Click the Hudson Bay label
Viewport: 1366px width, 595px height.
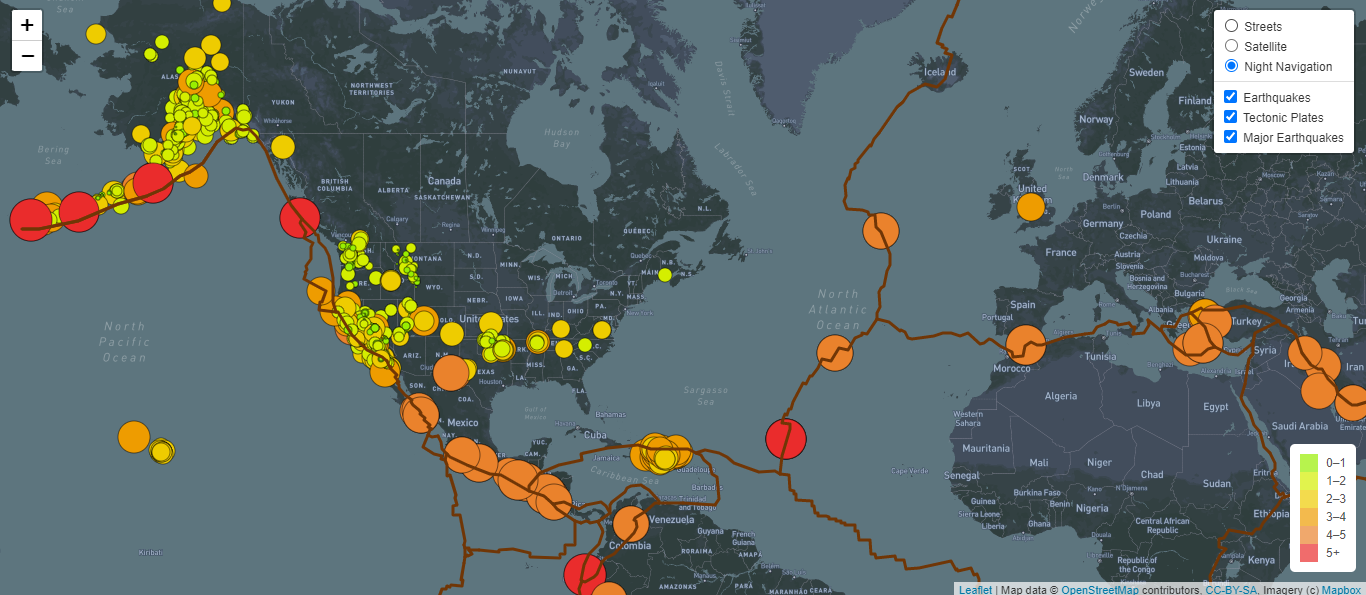[x=562, y=138]
